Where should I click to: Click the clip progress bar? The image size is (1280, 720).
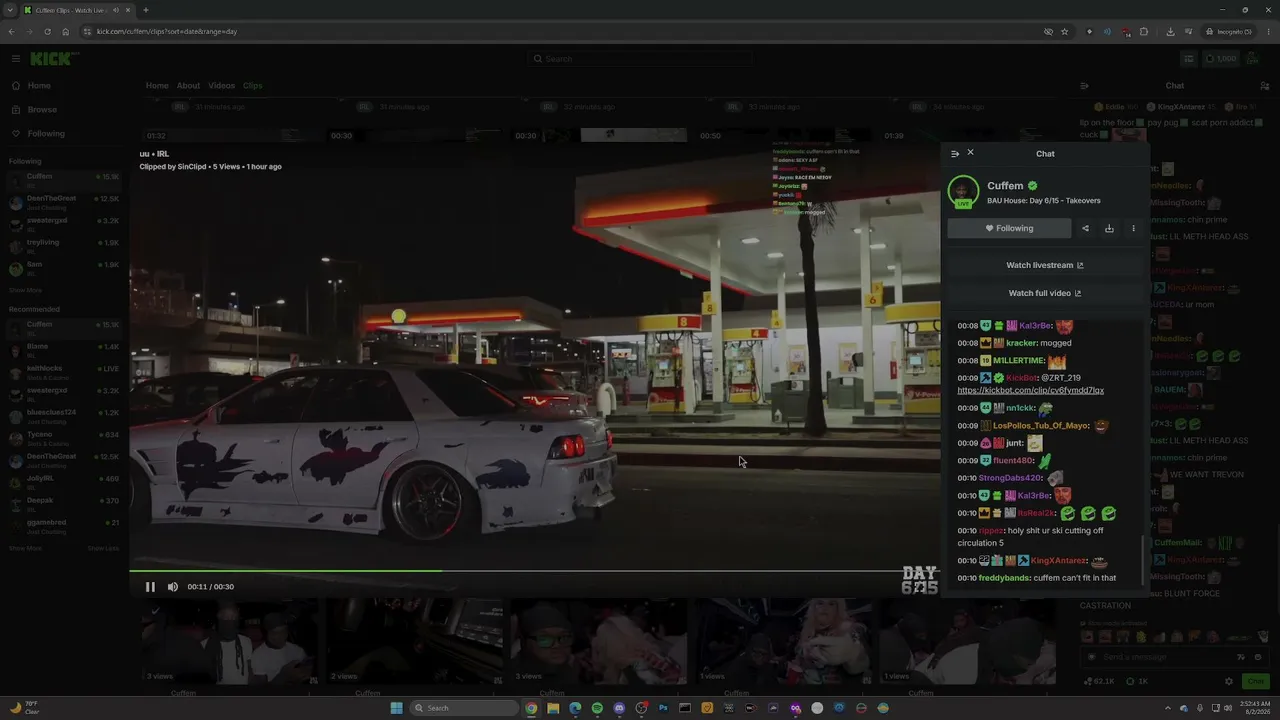[x=534, y=571]
